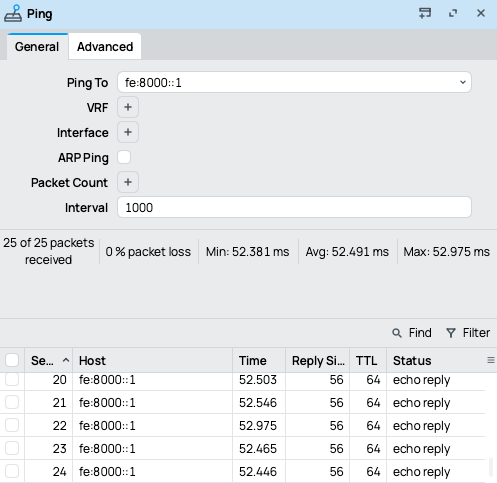Click the Find button label

pyautogui.click(x=420, y=333)
